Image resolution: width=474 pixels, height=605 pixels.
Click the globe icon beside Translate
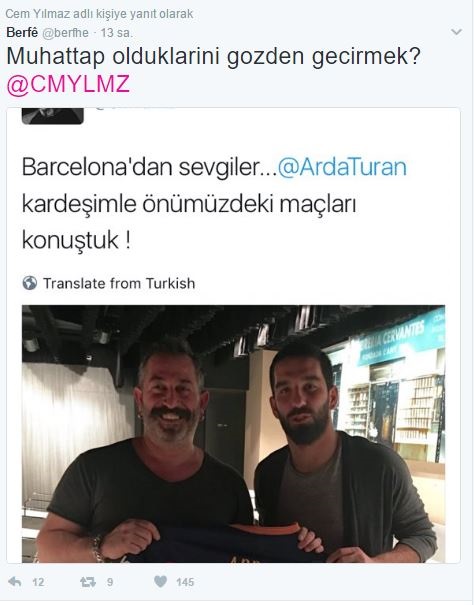tap(30, 283)
